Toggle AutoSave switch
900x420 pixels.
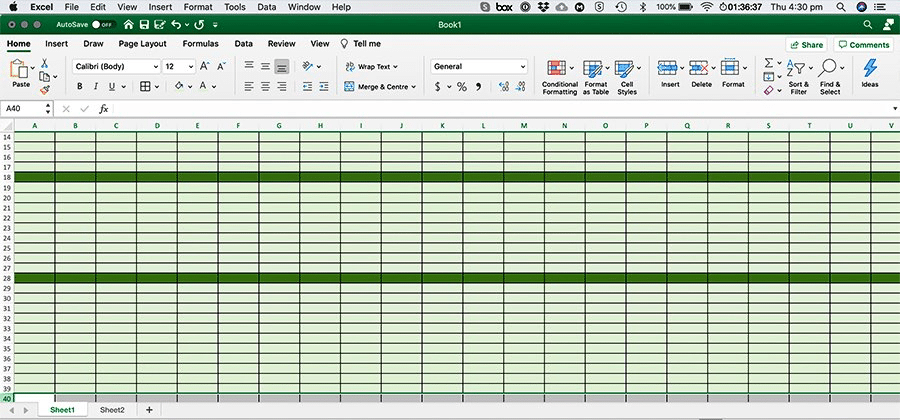pos(104,25)
